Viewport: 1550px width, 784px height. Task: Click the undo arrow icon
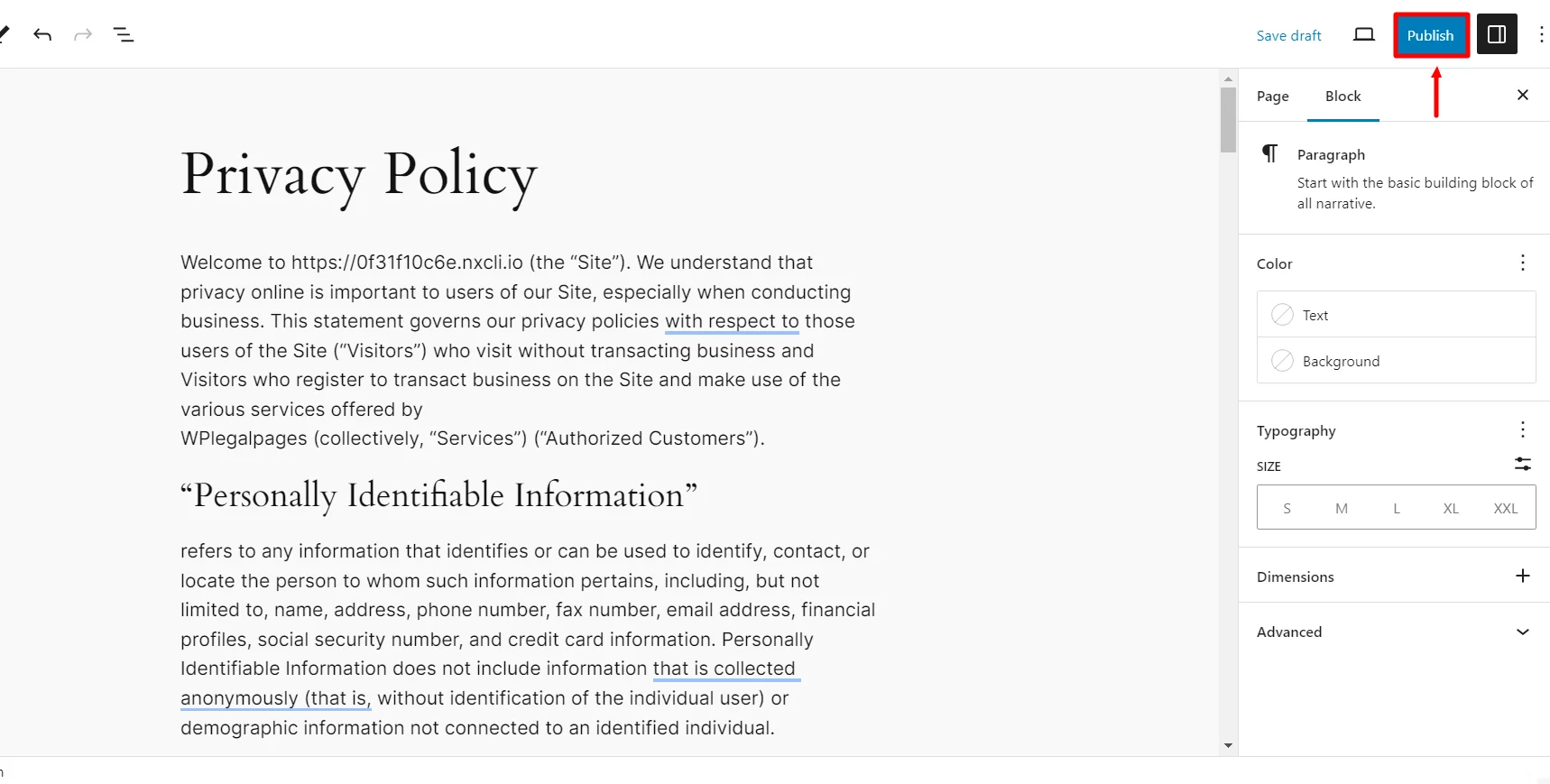point(42,34)
